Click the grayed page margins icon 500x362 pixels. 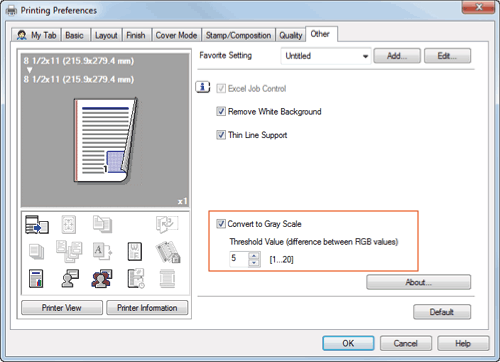(x=69, y=224)
